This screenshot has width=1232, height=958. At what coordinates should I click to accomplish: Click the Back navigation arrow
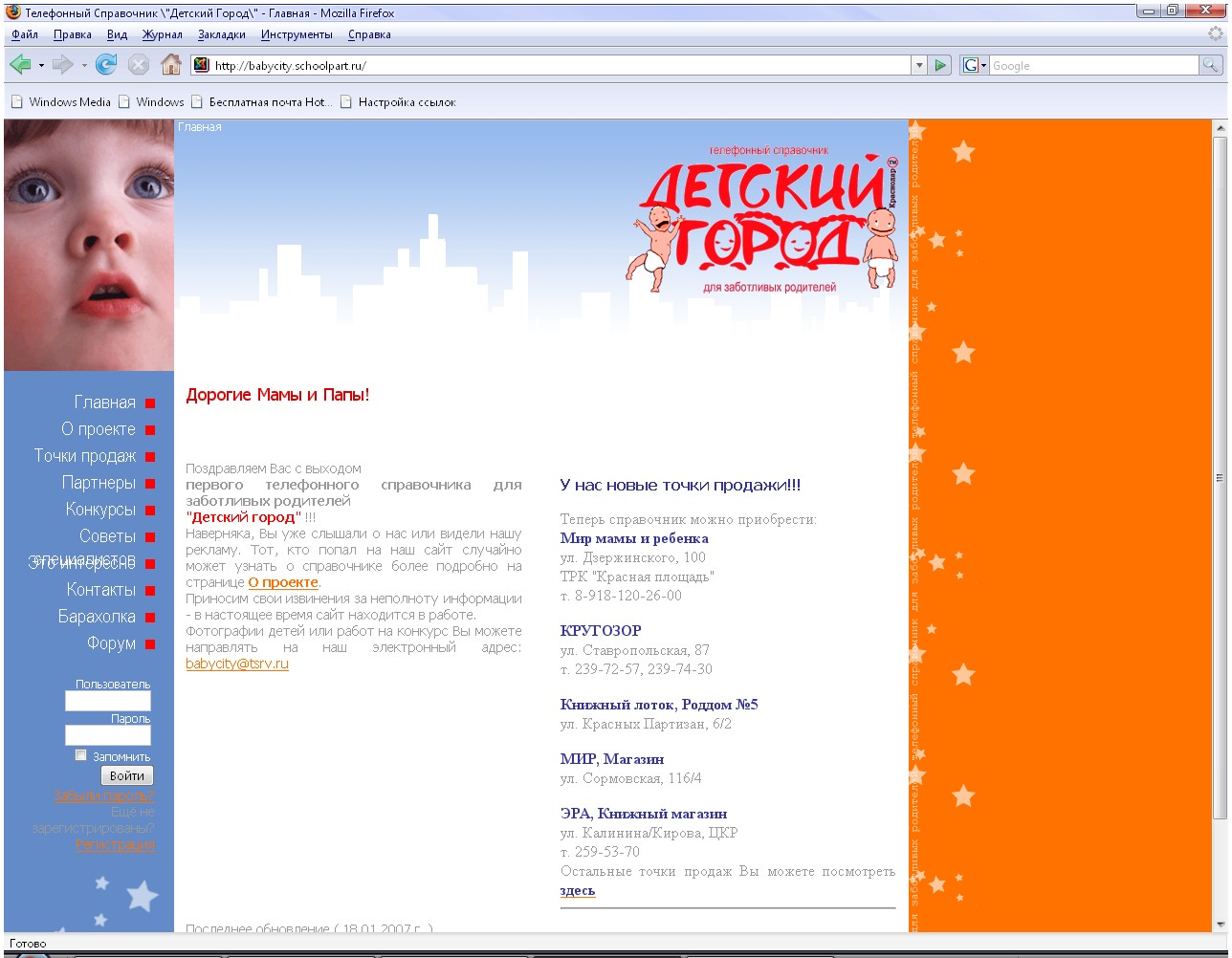[20, 64]
